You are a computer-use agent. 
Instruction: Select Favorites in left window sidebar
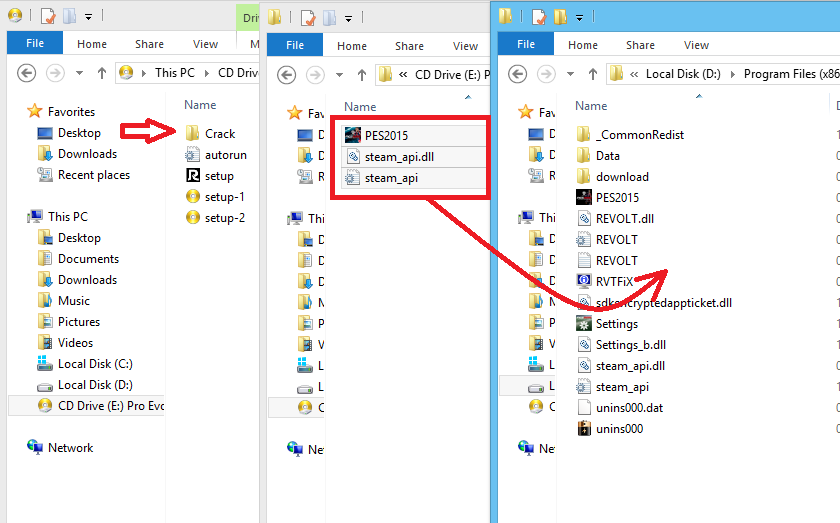(61, 111)
